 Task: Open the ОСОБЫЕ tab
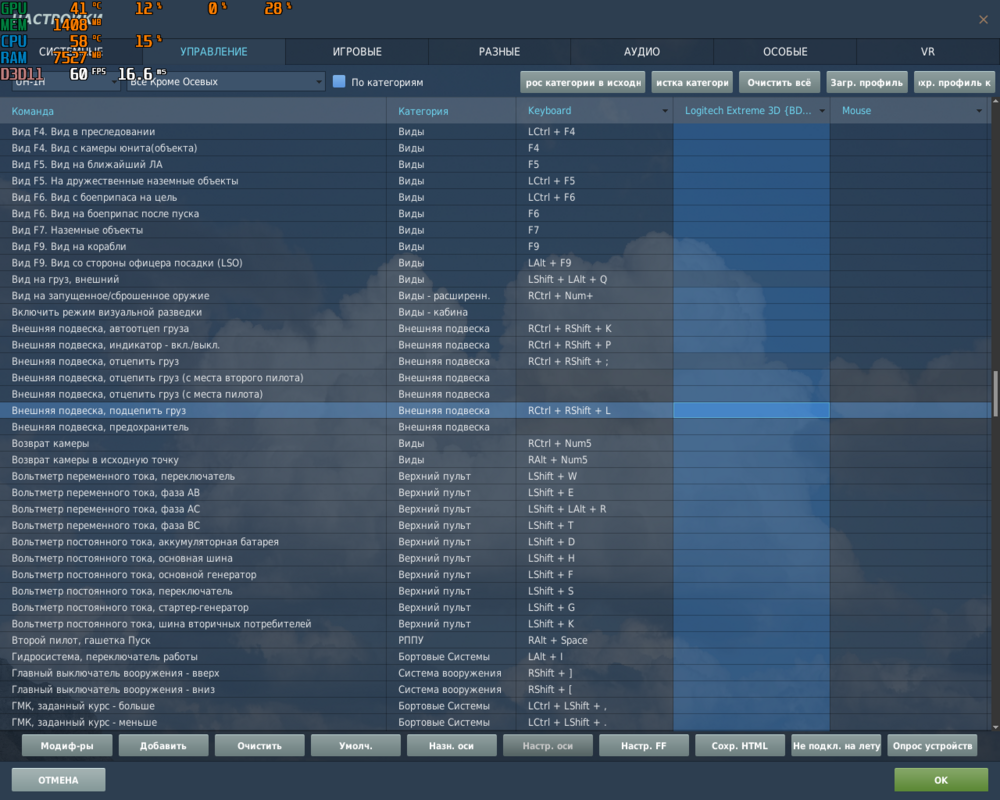(785, 52)
